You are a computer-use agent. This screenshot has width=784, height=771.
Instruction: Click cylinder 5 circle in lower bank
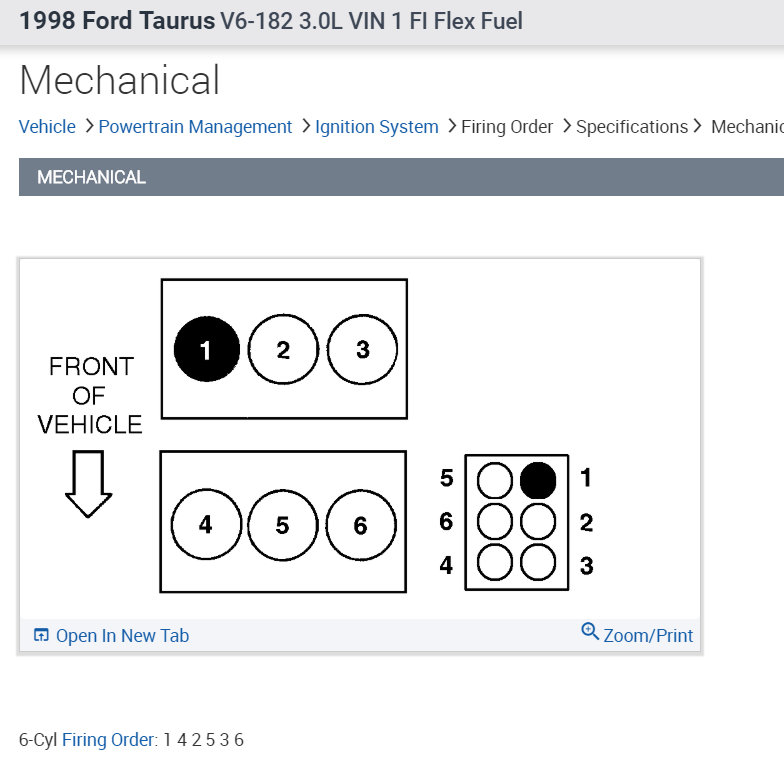coord(282,524)
